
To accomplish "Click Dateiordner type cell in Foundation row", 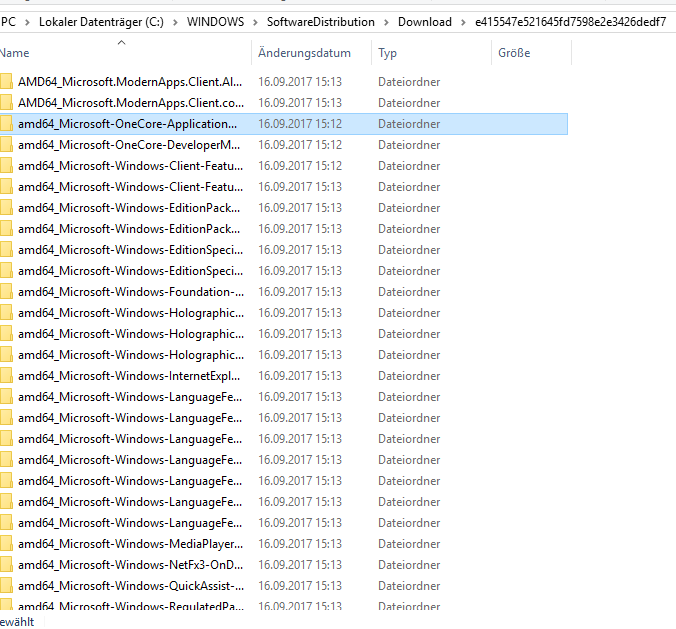I will pyautogui.click(x=409, y=291).
